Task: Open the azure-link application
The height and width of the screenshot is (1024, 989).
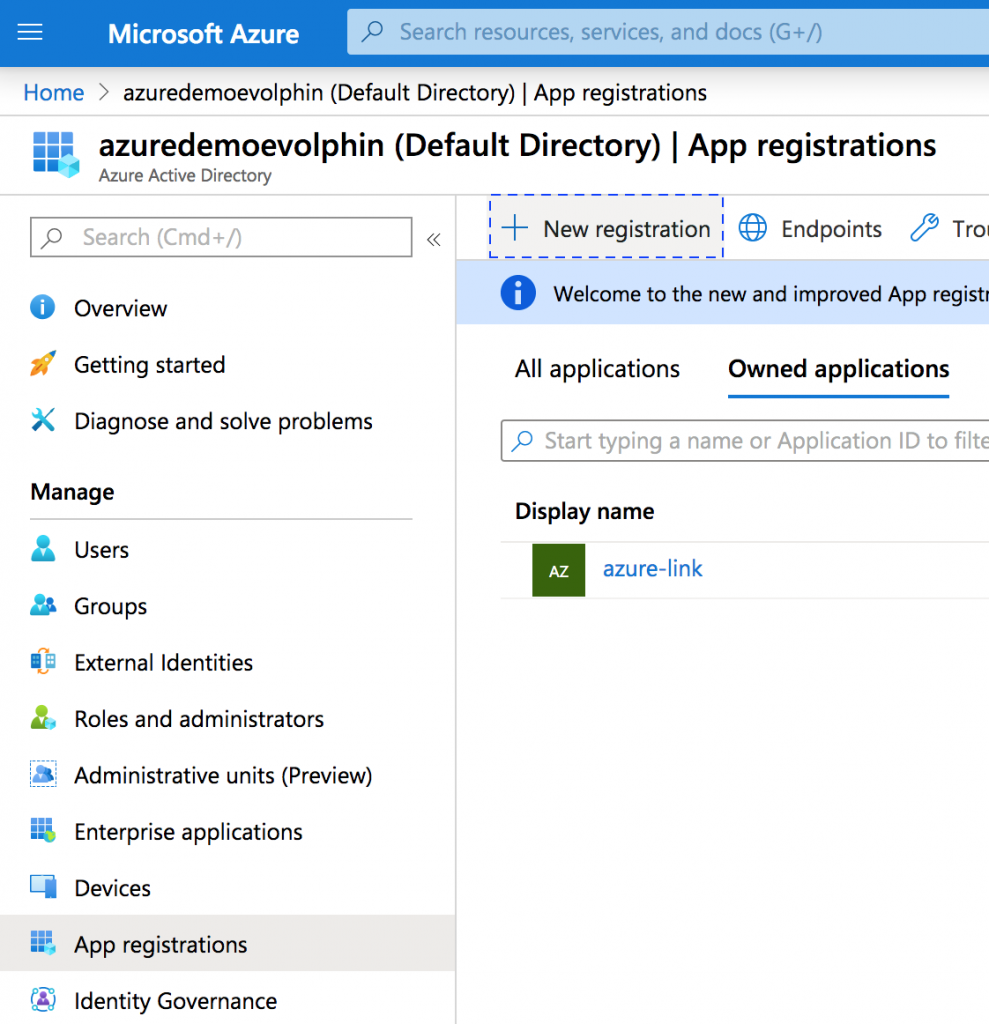Action: point(652,569)
